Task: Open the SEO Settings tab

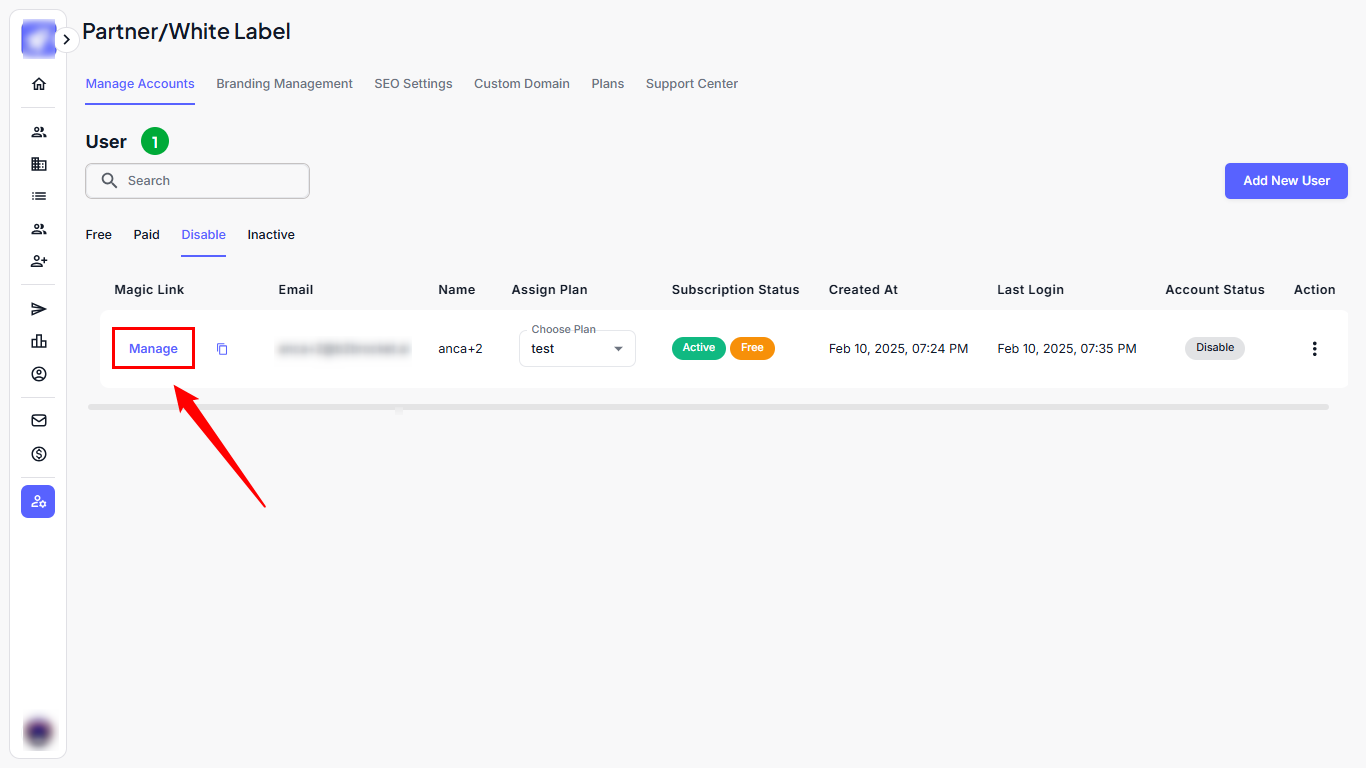Action: (413, 84)
